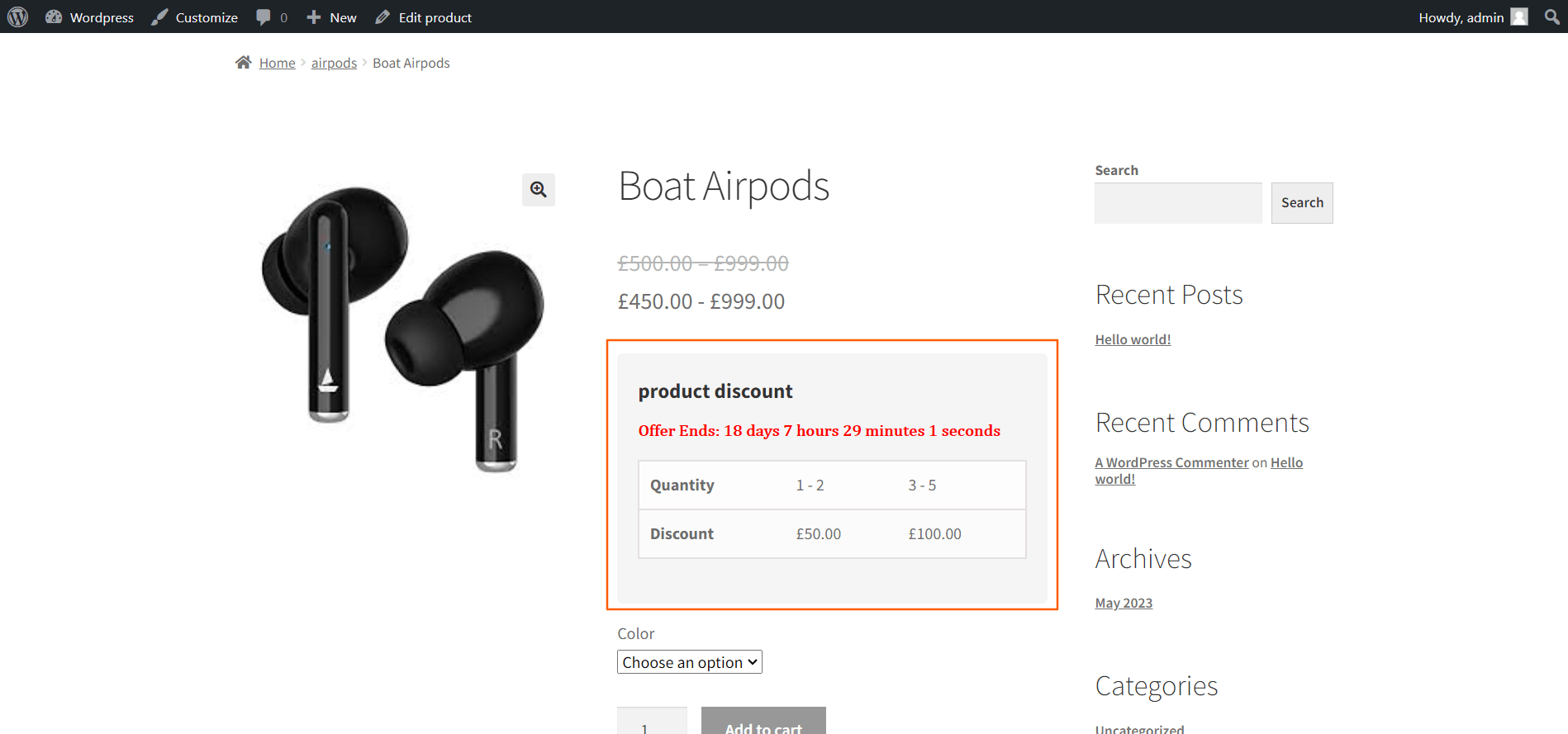The width and height of the screenshot is (1568, 734).
Task: Select the struck-through £500.00 – £999.00 price
Action: (x=703, y=263)
